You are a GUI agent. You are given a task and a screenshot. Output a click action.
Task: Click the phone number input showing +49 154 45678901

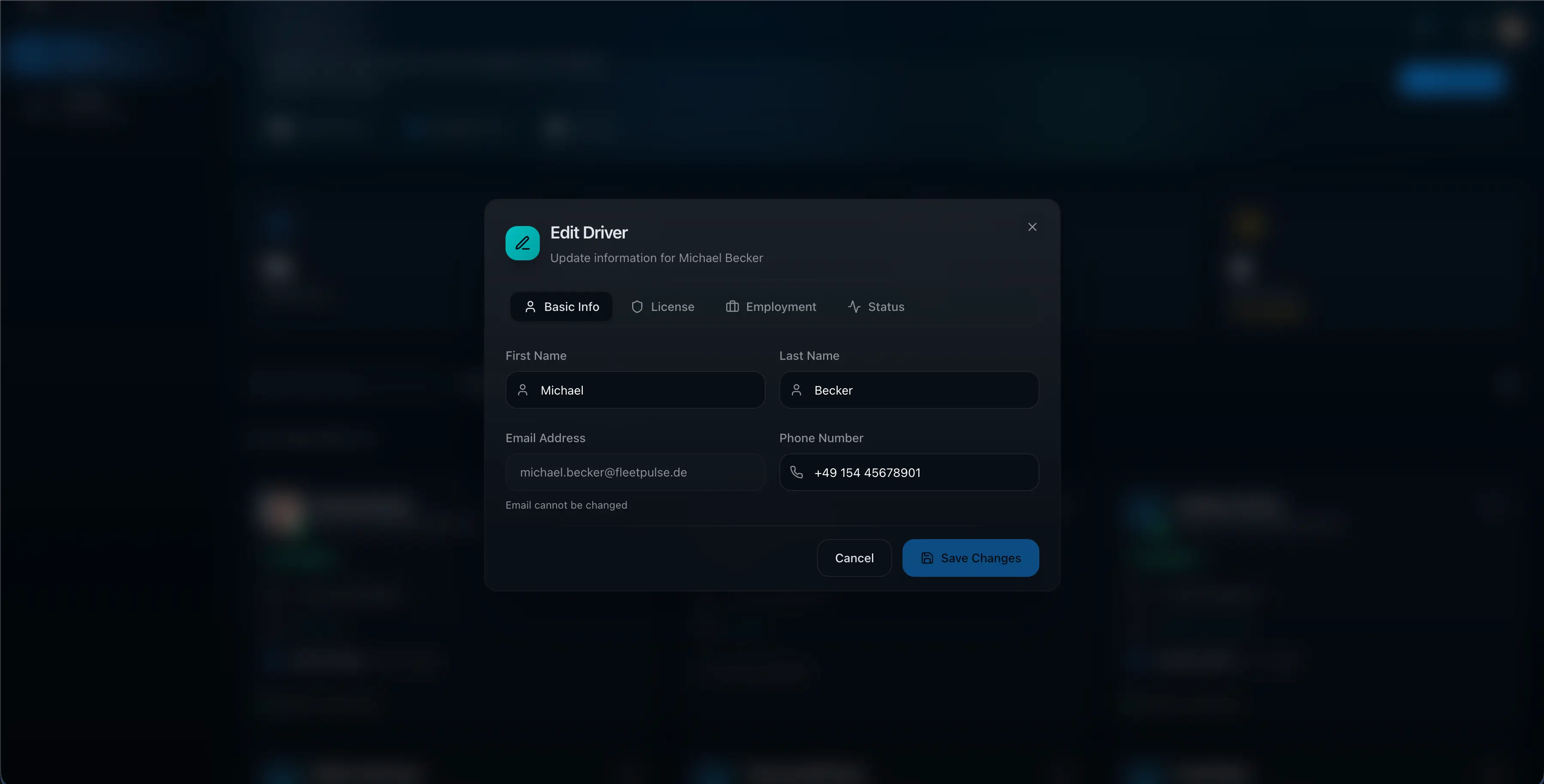coord(908,473)
